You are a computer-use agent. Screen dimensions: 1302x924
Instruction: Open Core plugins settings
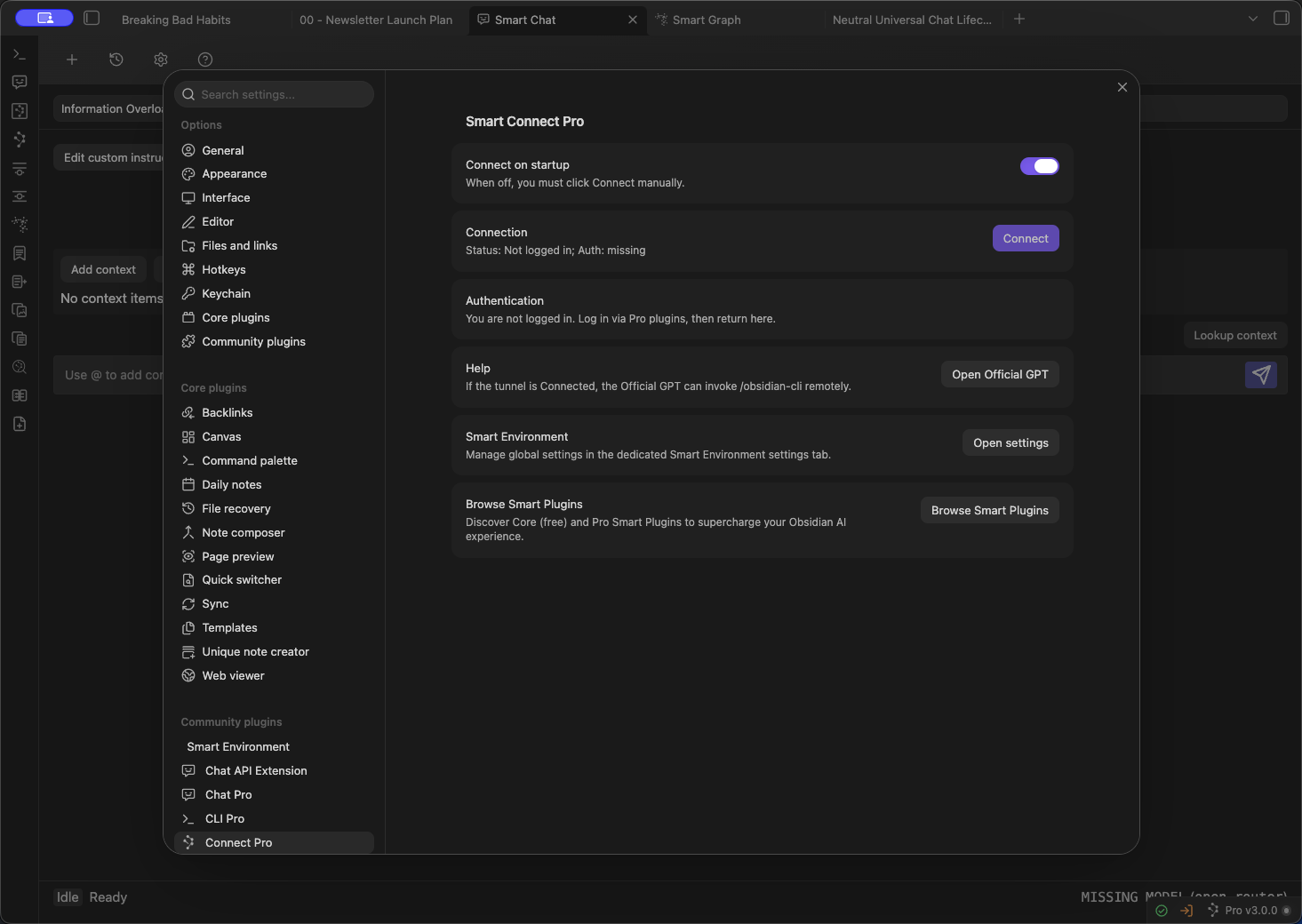click(x=274, y=318)
